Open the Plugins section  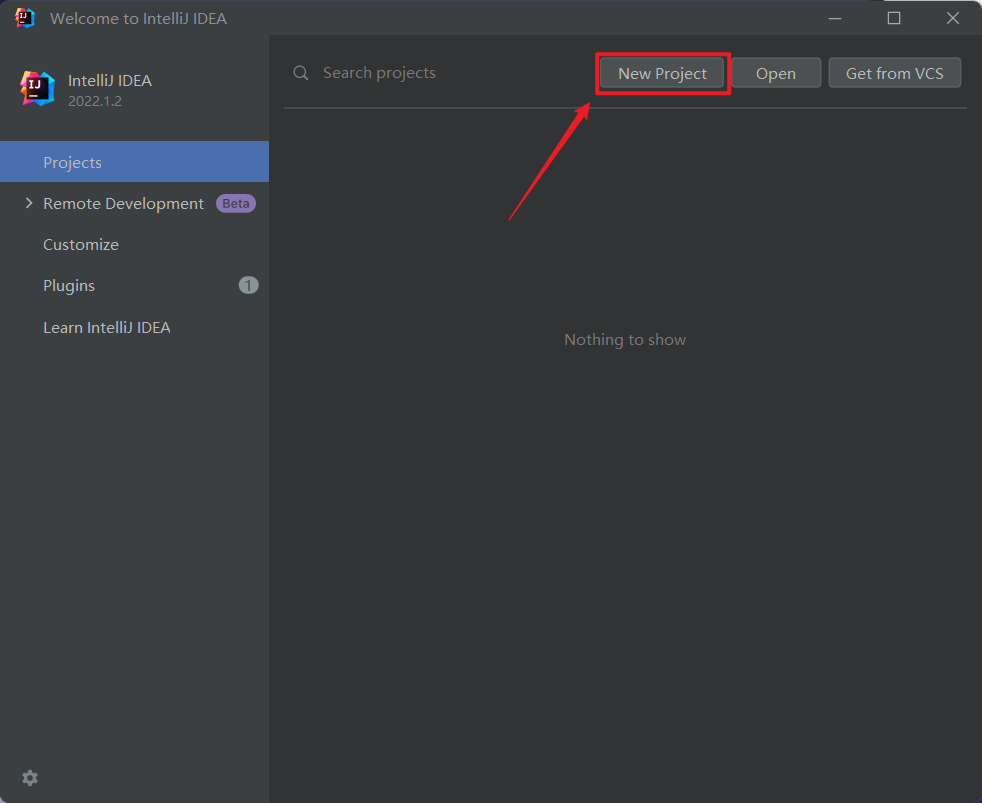point(135,286)
